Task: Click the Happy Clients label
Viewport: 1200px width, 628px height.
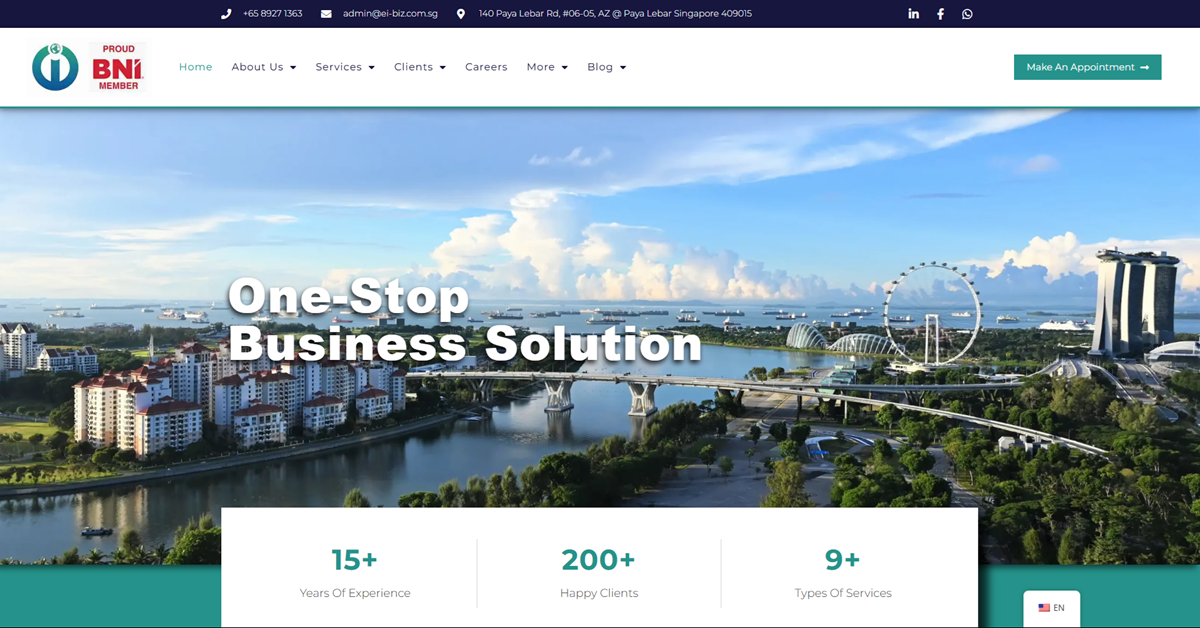Action: point(599,593)
